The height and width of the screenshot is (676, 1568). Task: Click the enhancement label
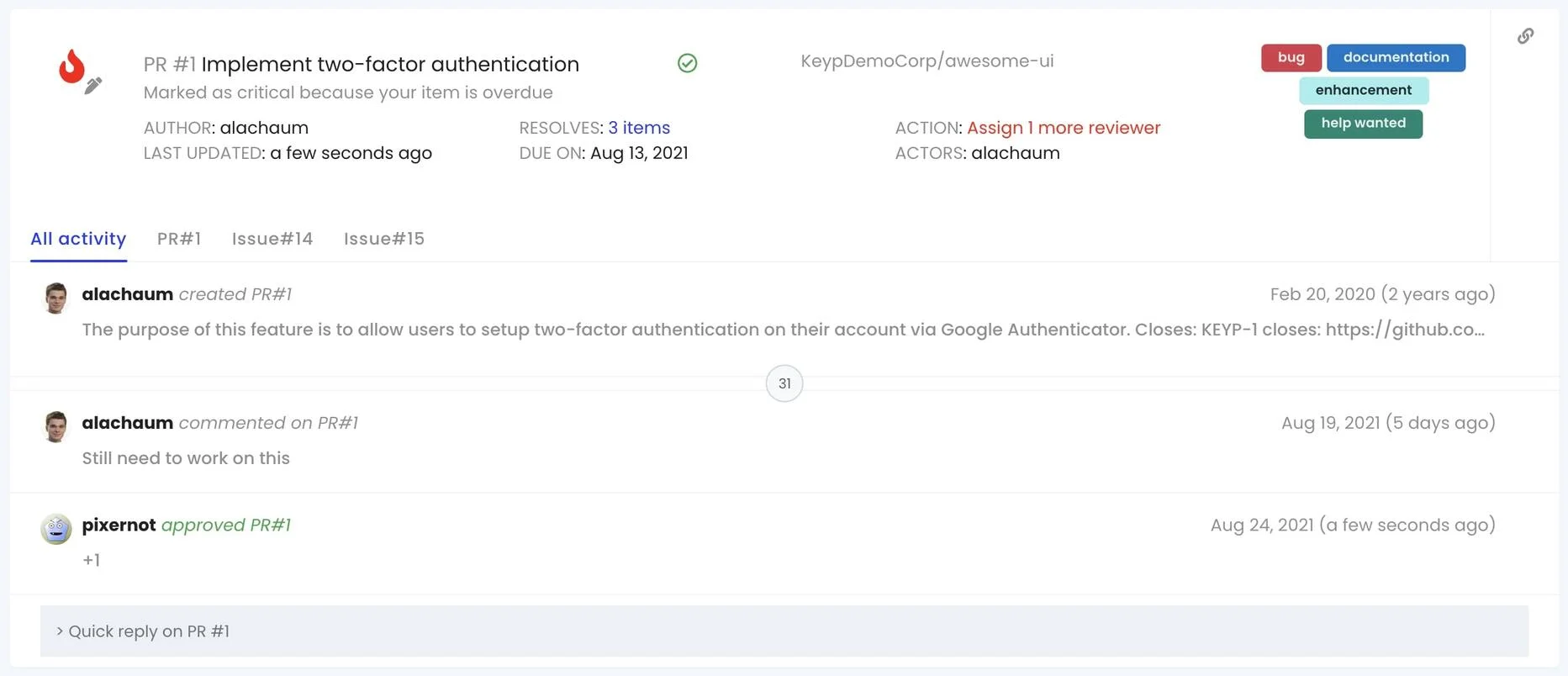[1364, 90]
